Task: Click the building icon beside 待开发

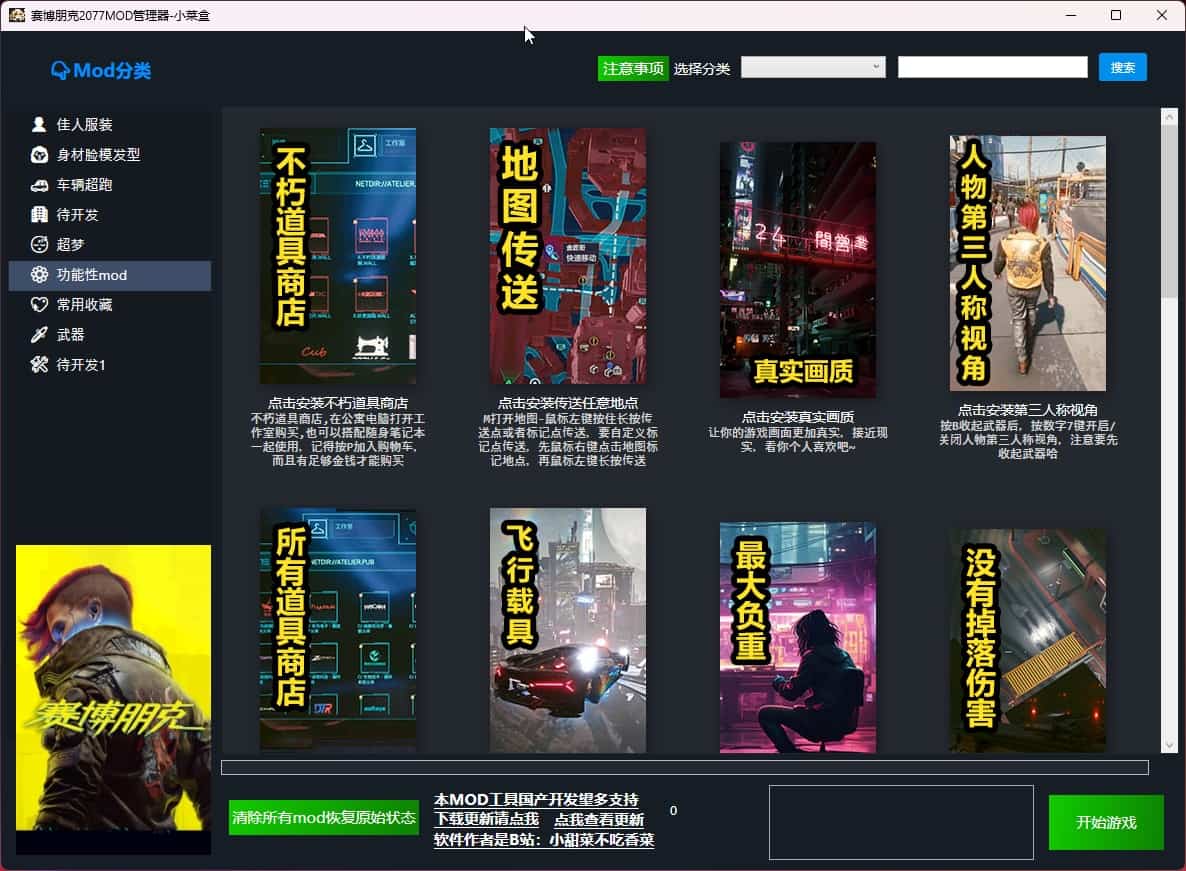Action: (39, 215)
